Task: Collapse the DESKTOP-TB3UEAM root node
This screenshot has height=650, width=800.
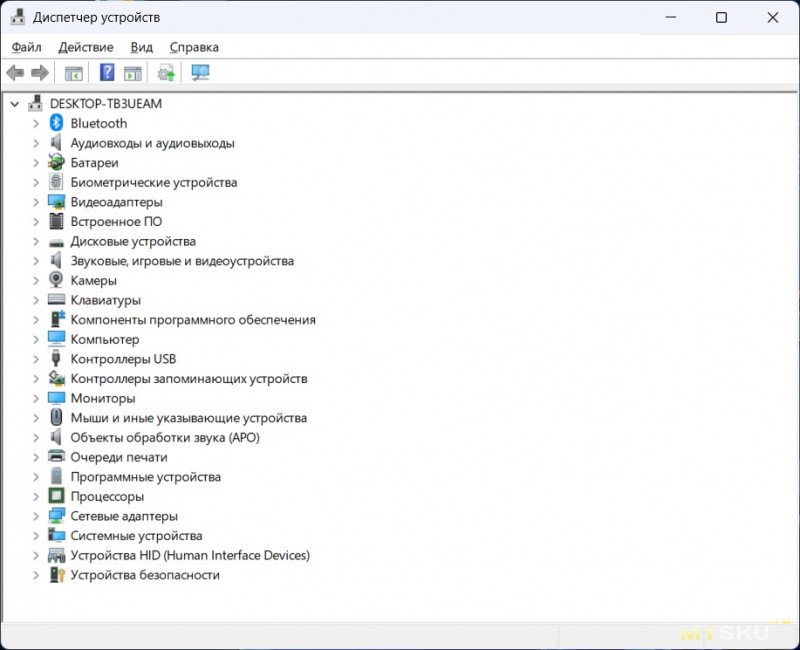Action: 15,103
